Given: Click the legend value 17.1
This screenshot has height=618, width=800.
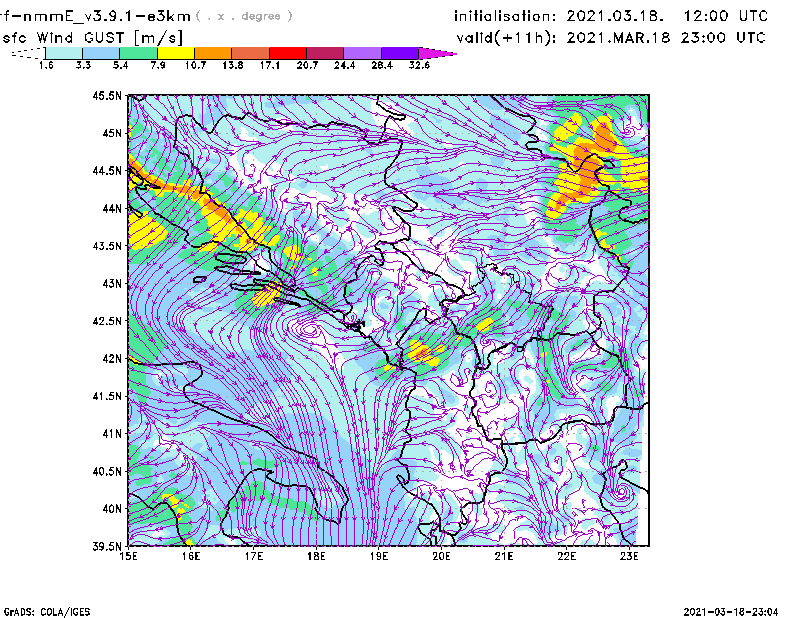Looking at the screenshot, I should [270, 65].
